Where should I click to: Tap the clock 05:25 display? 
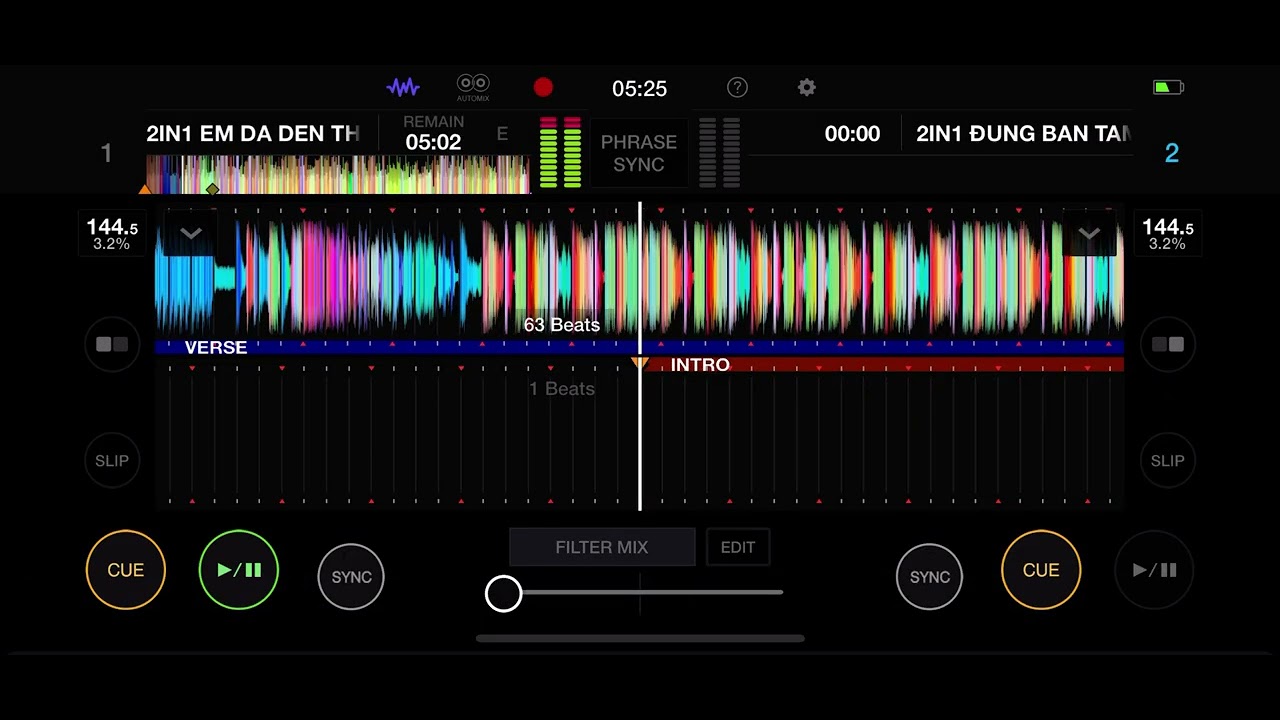click(639, 88)
